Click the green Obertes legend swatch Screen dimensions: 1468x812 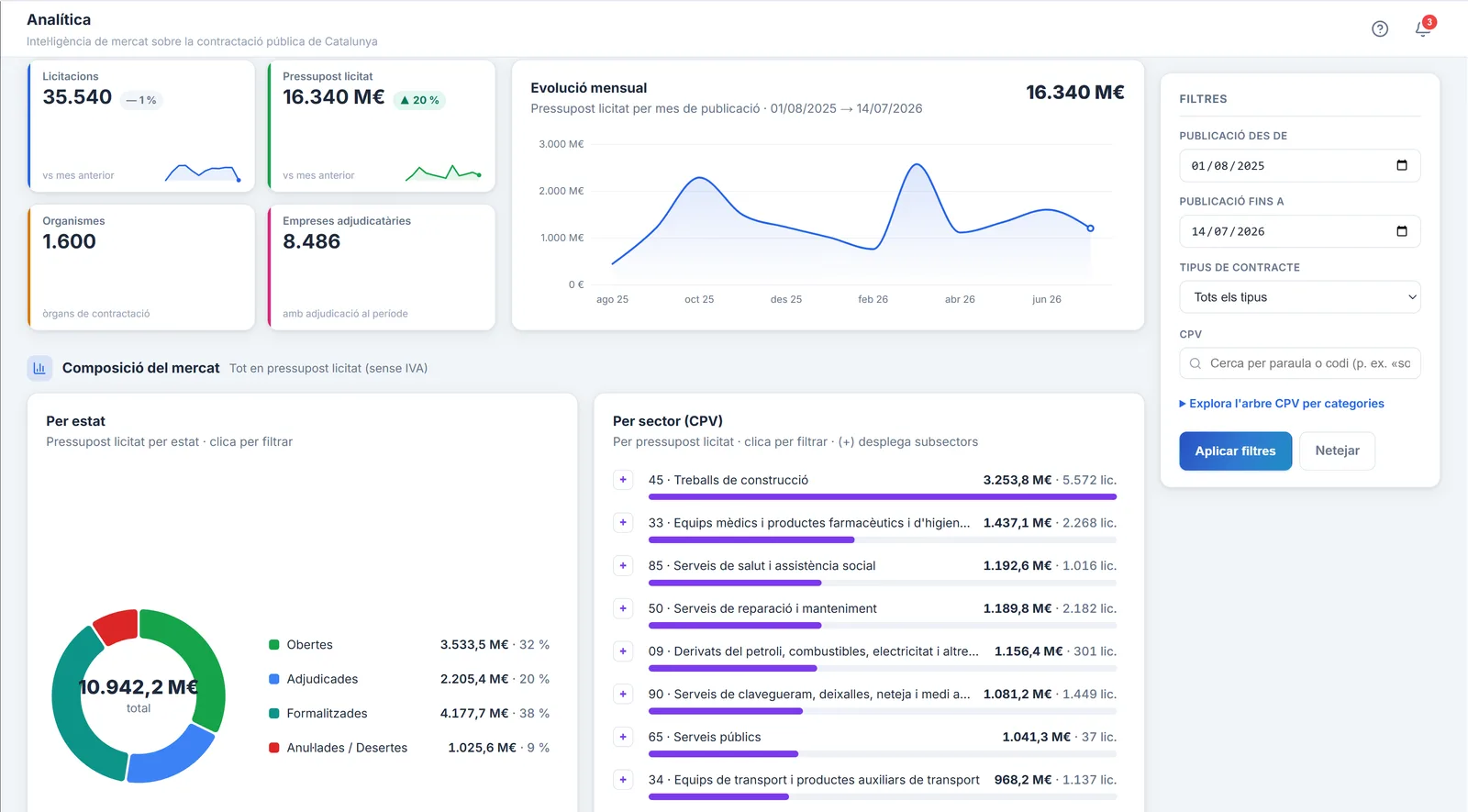(273, 645)
